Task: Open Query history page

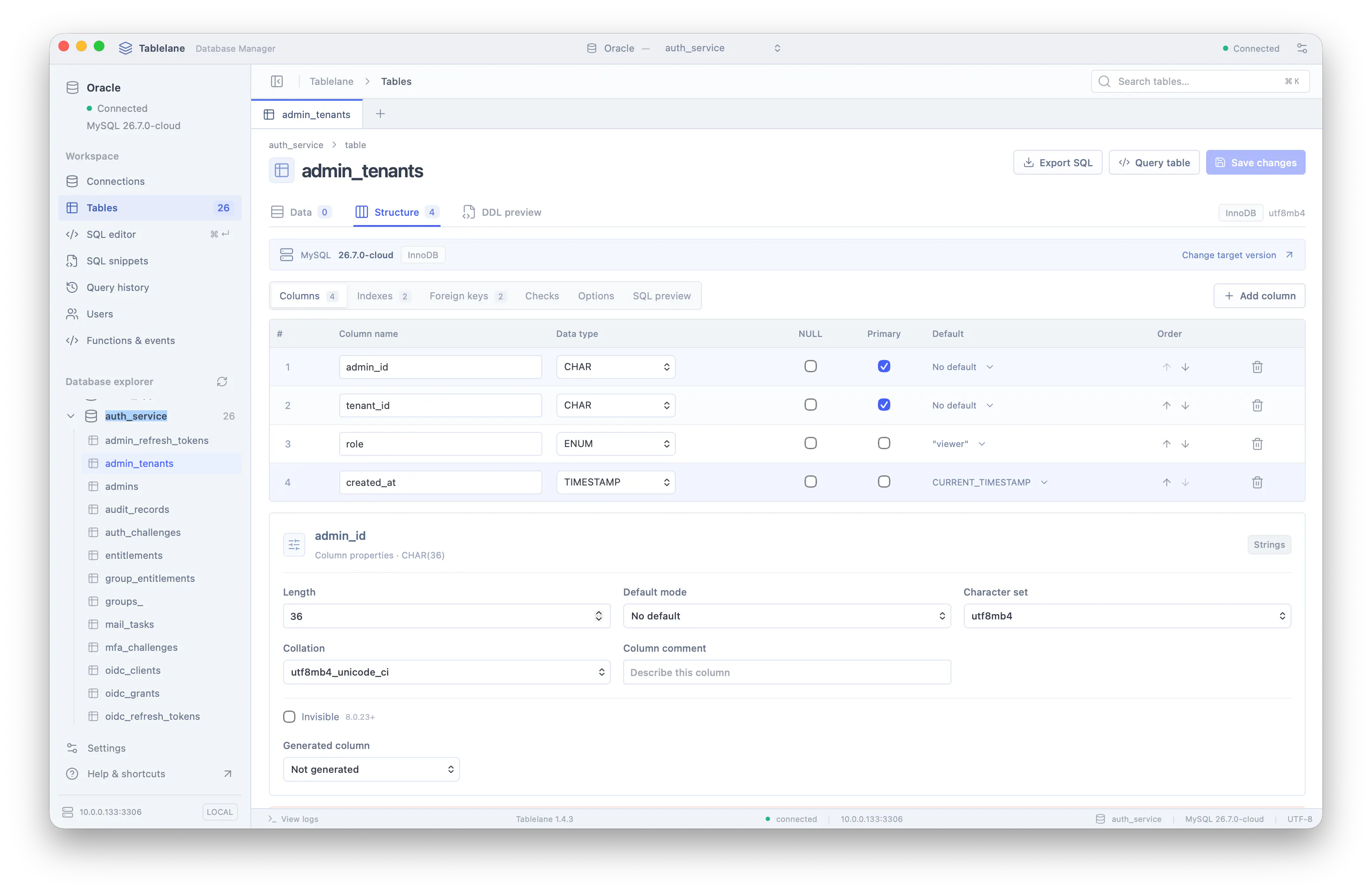Action: click(150, 287)
